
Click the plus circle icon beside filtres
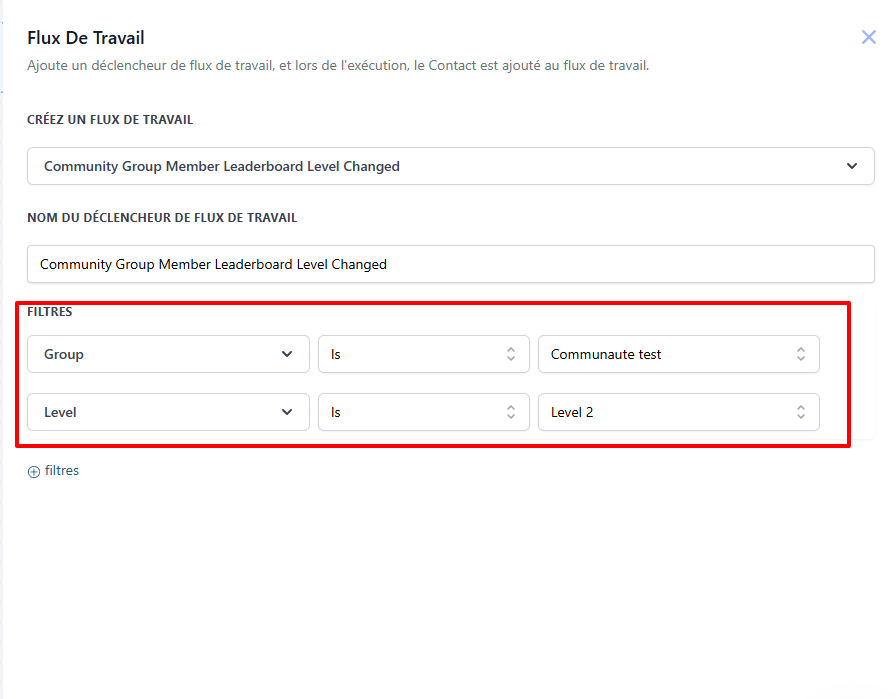34,472
